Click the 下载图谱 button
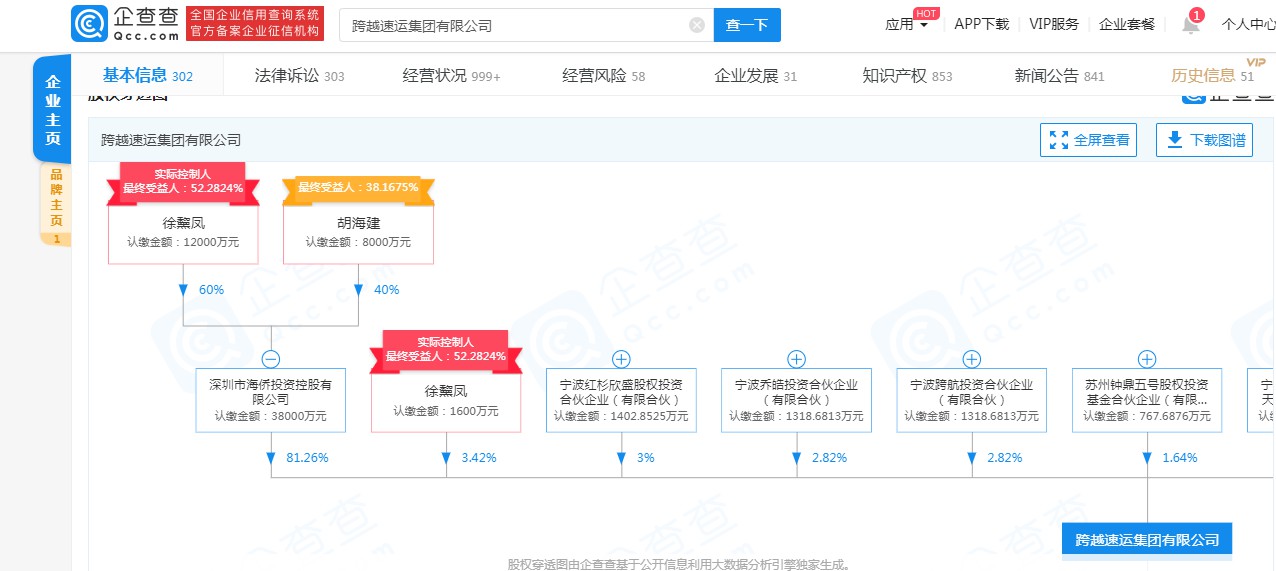Image resolution: width=1276 pixels, height=571 pixels. click(1204, 141)
